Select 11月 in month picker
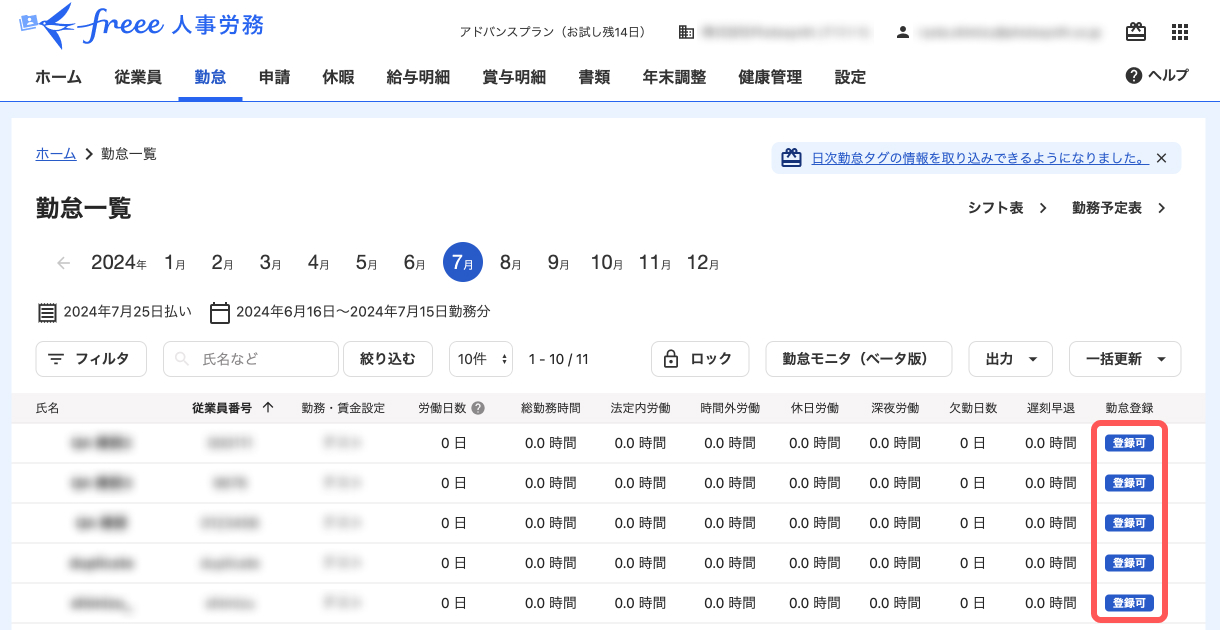The width and height of the screenshot is (1220, 630). [x=655, y=263]
